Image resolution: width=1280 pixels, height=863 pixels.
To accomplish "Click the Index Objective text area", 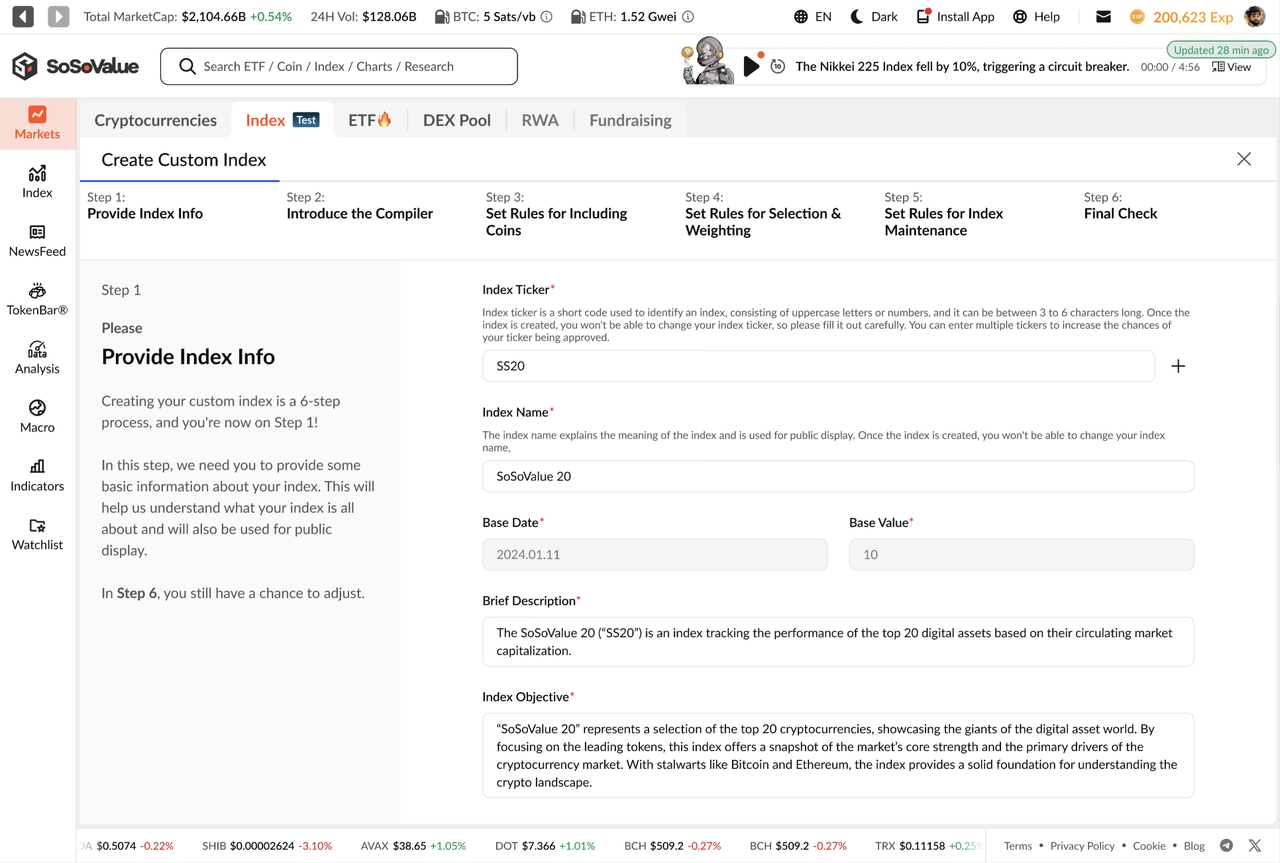I will (x=838, y=755).
